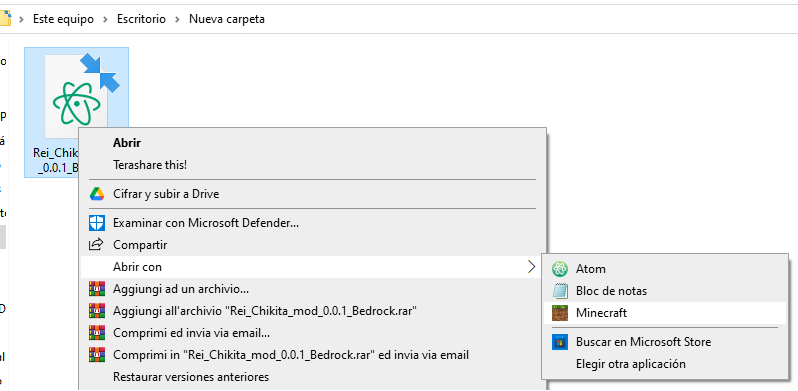Click the Microsoft Store icon in submenu

(560, 342)
